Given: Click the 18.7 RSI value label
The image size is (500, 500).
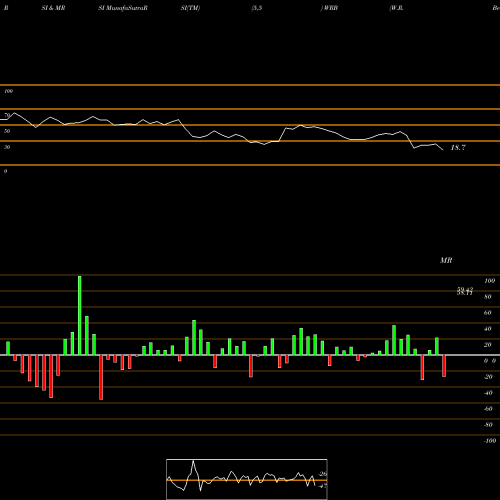Looking at the screenshot, I should (458, 148).
